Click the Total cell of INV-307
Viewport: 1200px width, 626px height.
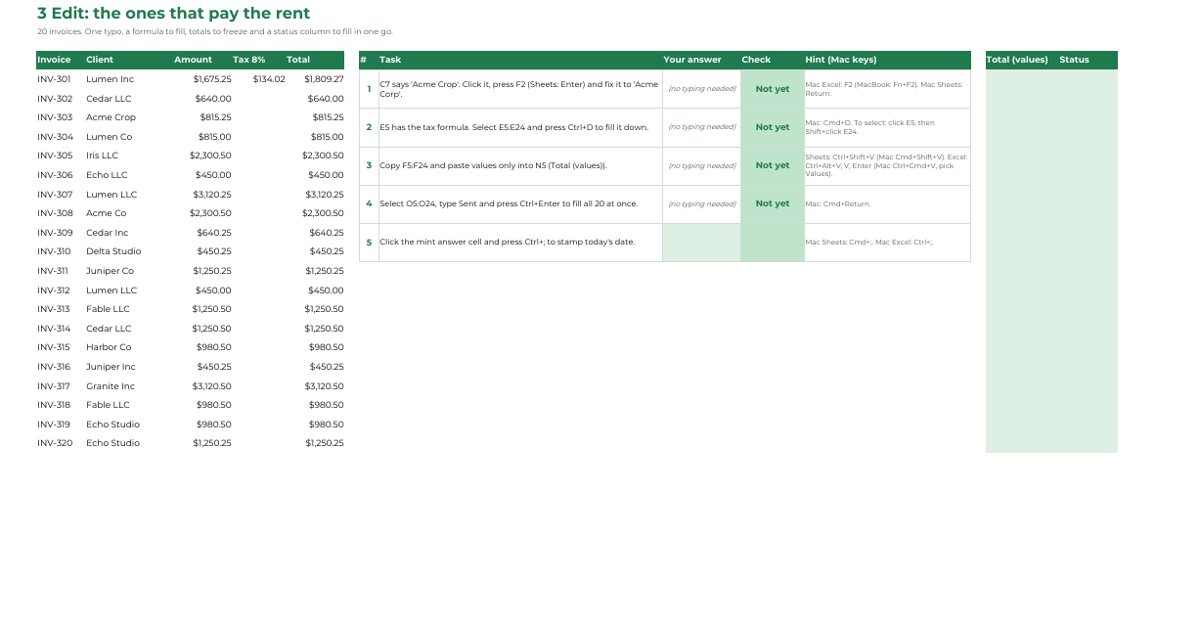click(316, 195)
